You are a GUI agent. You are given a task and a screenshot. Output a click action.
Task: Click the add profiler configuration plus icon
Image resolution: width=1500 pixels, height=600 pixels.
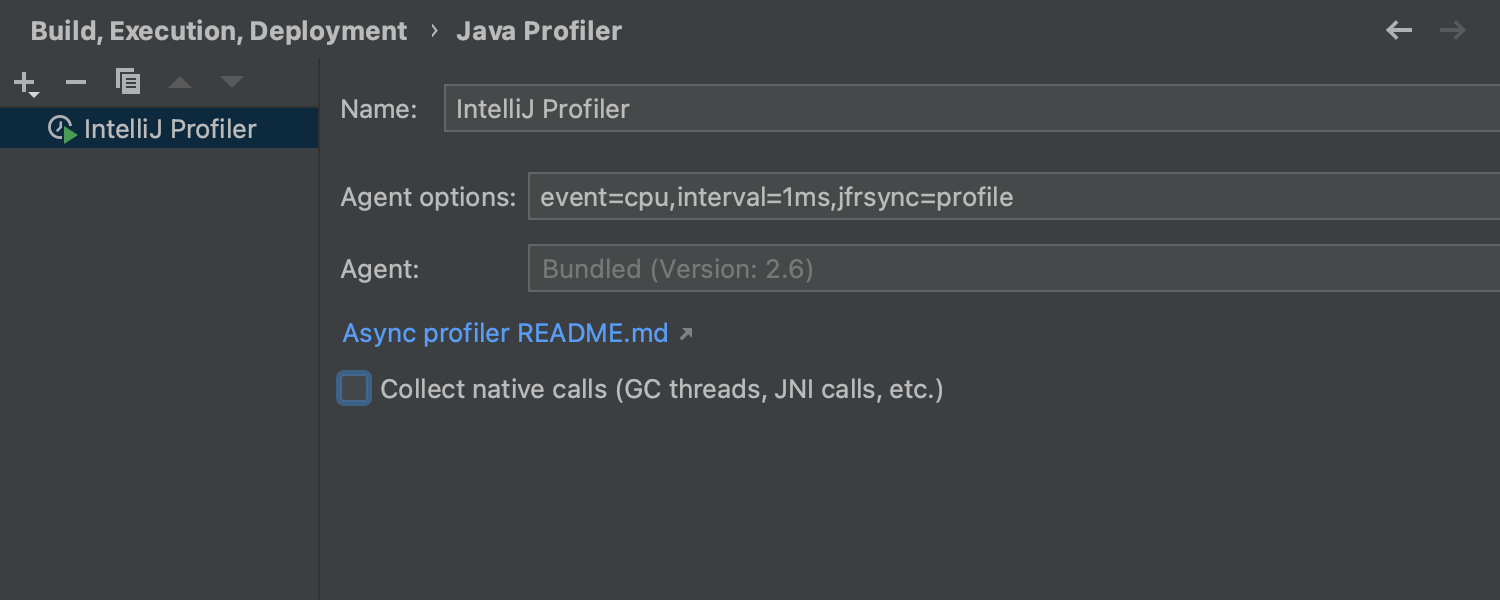pos(24,81)
